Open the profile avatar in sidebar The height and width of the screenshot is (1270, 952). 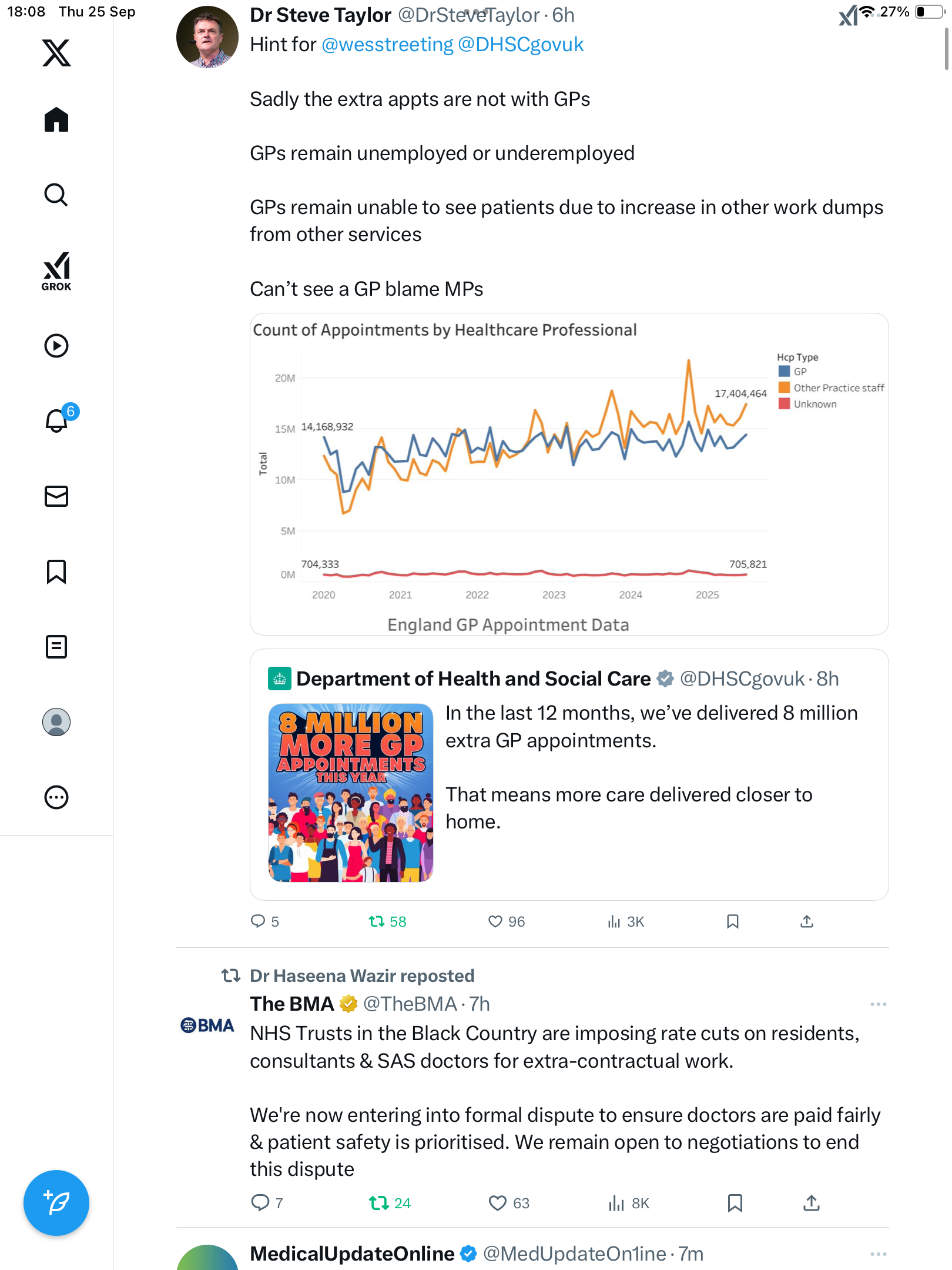click(56, 722)
